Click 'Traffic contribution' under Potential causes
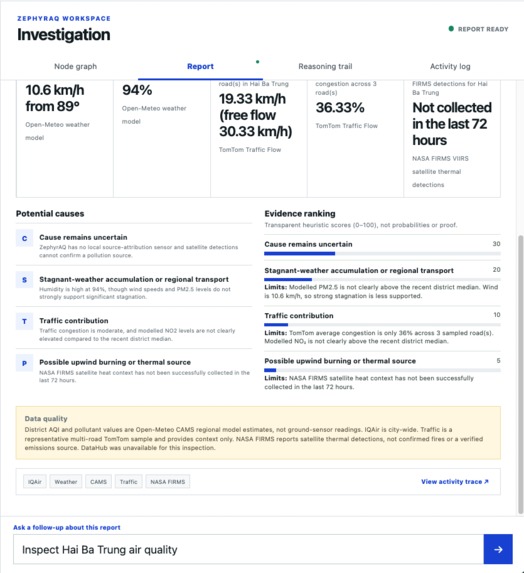Image resolution: width=524 pixels, height=573 pixels. pos(74,320)
